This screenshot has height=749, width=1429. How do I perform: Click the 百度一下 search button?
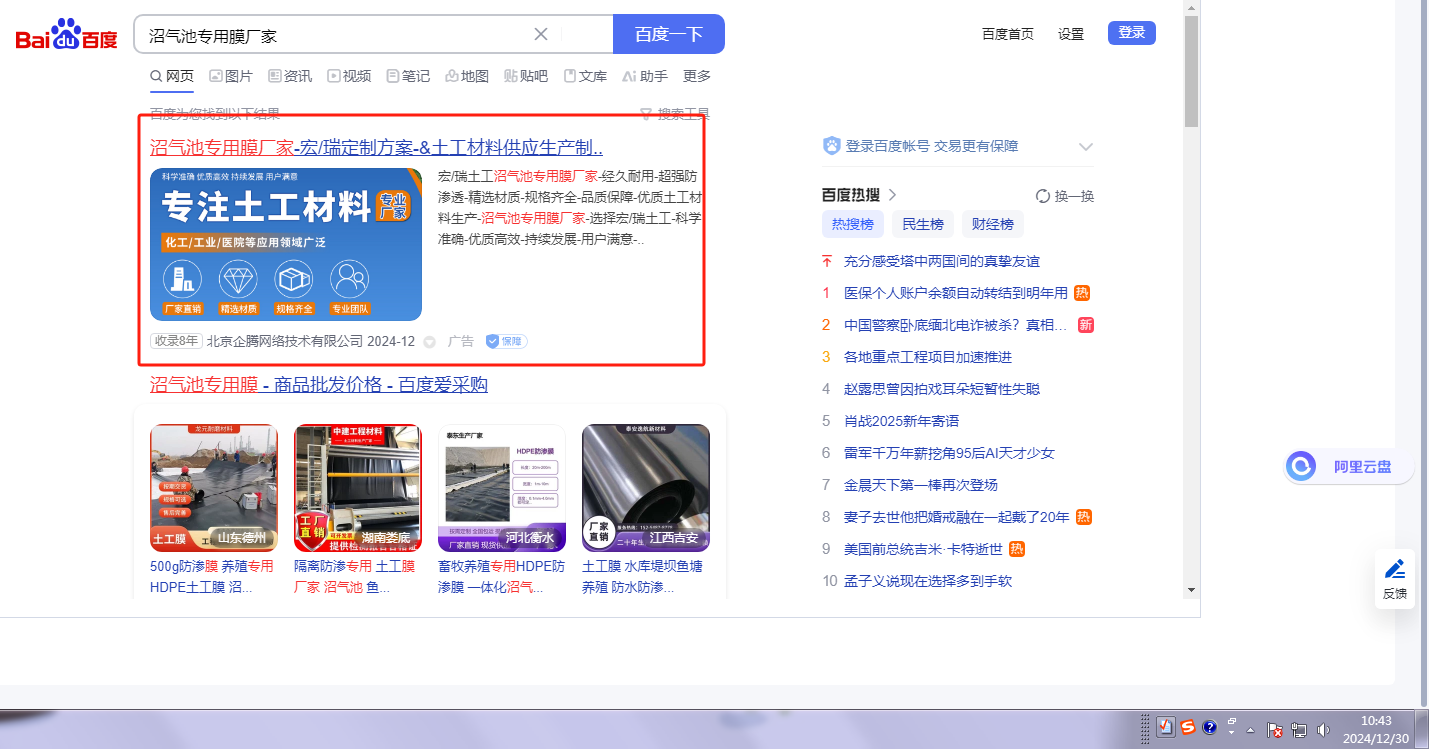[x=669, y=34]
